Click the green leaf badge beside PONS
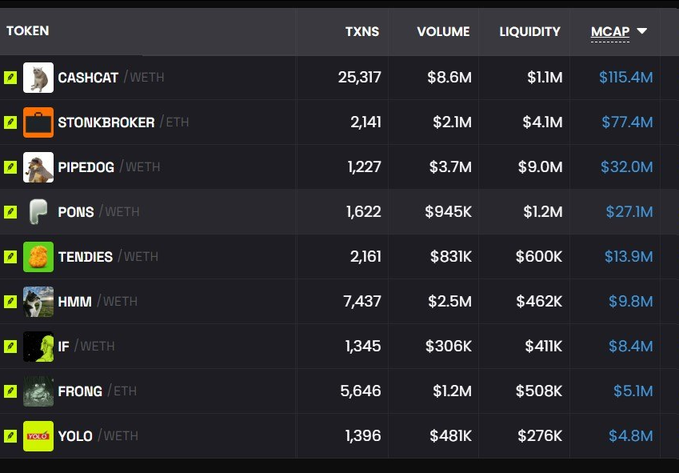The image size is (679, 473). click(x=10, y=212)
